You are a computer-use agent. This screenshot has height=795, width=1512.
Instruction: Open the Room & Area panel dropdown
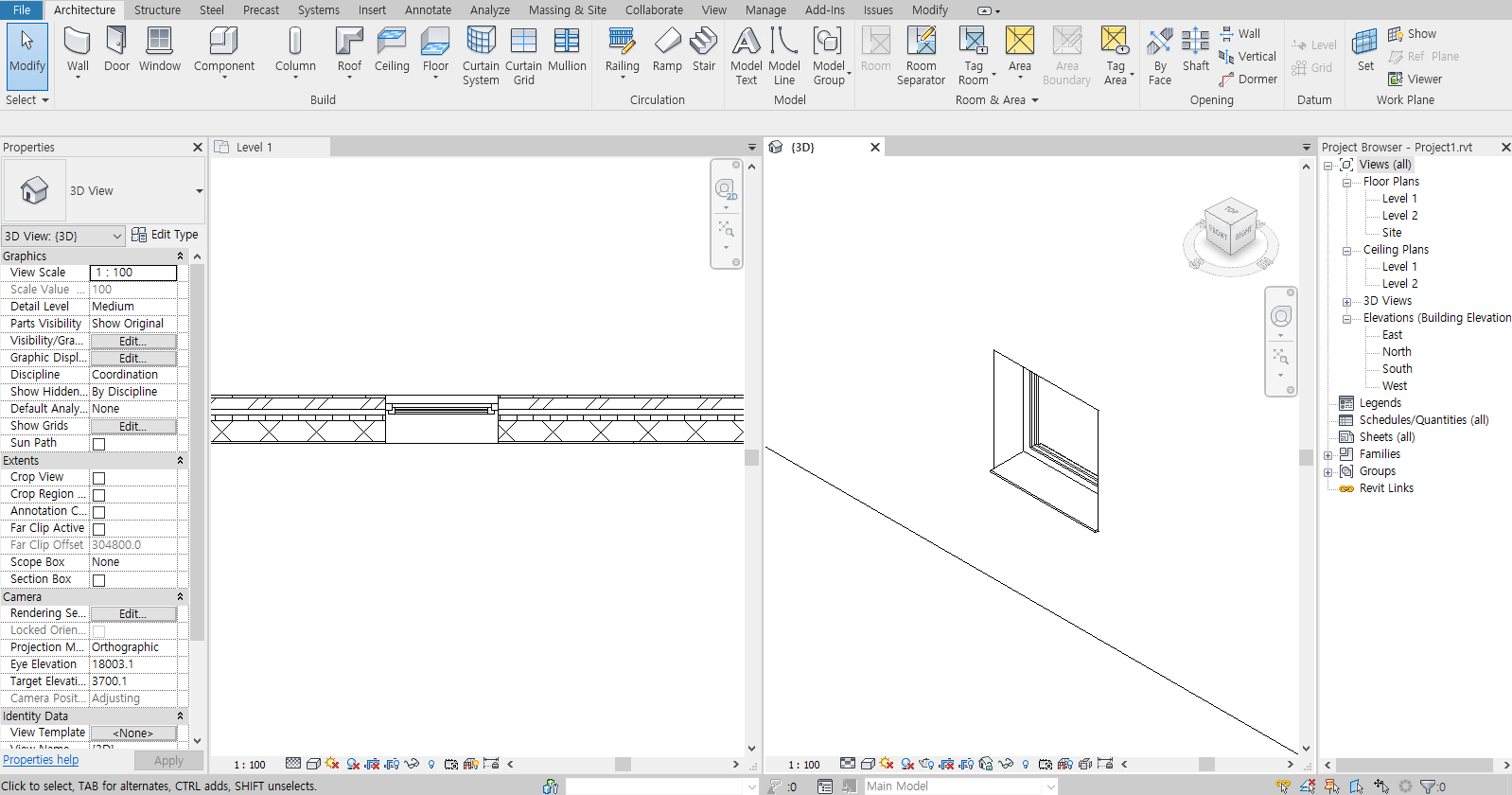pyautogui.click(x=996, y=99)
